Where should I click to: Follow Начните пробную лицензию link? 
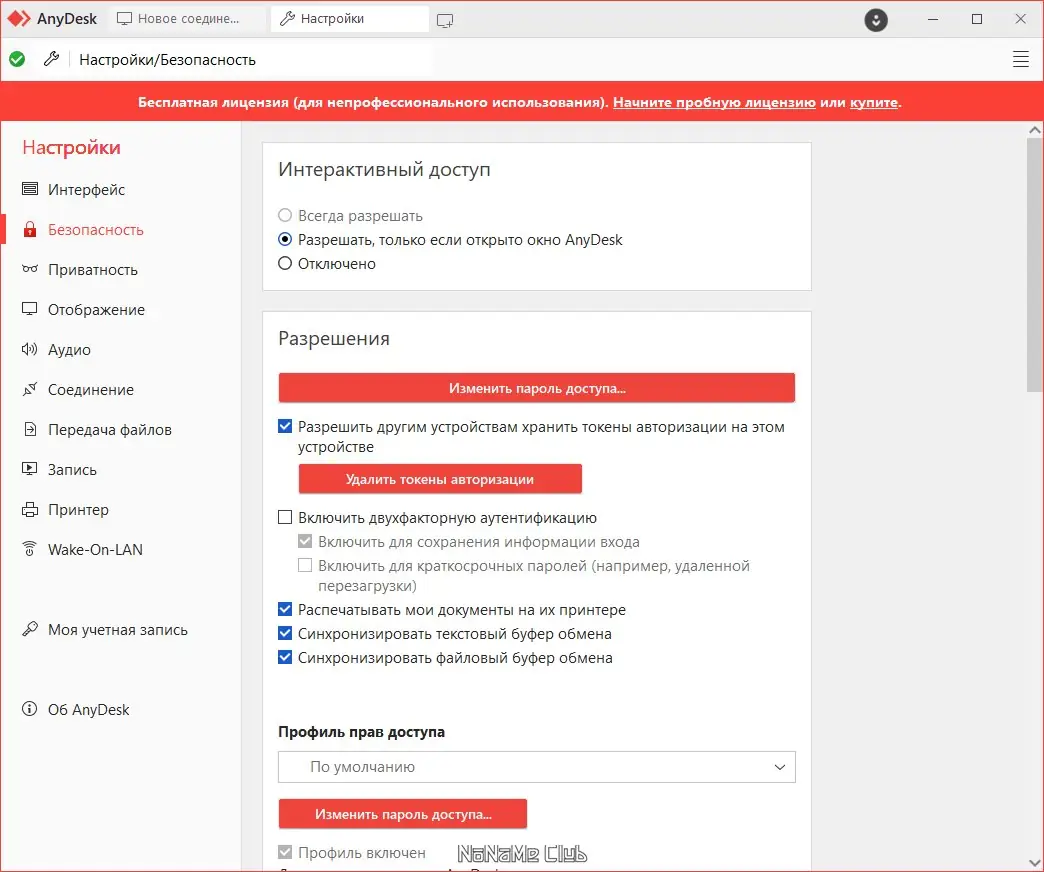click(x=714, y=102)
